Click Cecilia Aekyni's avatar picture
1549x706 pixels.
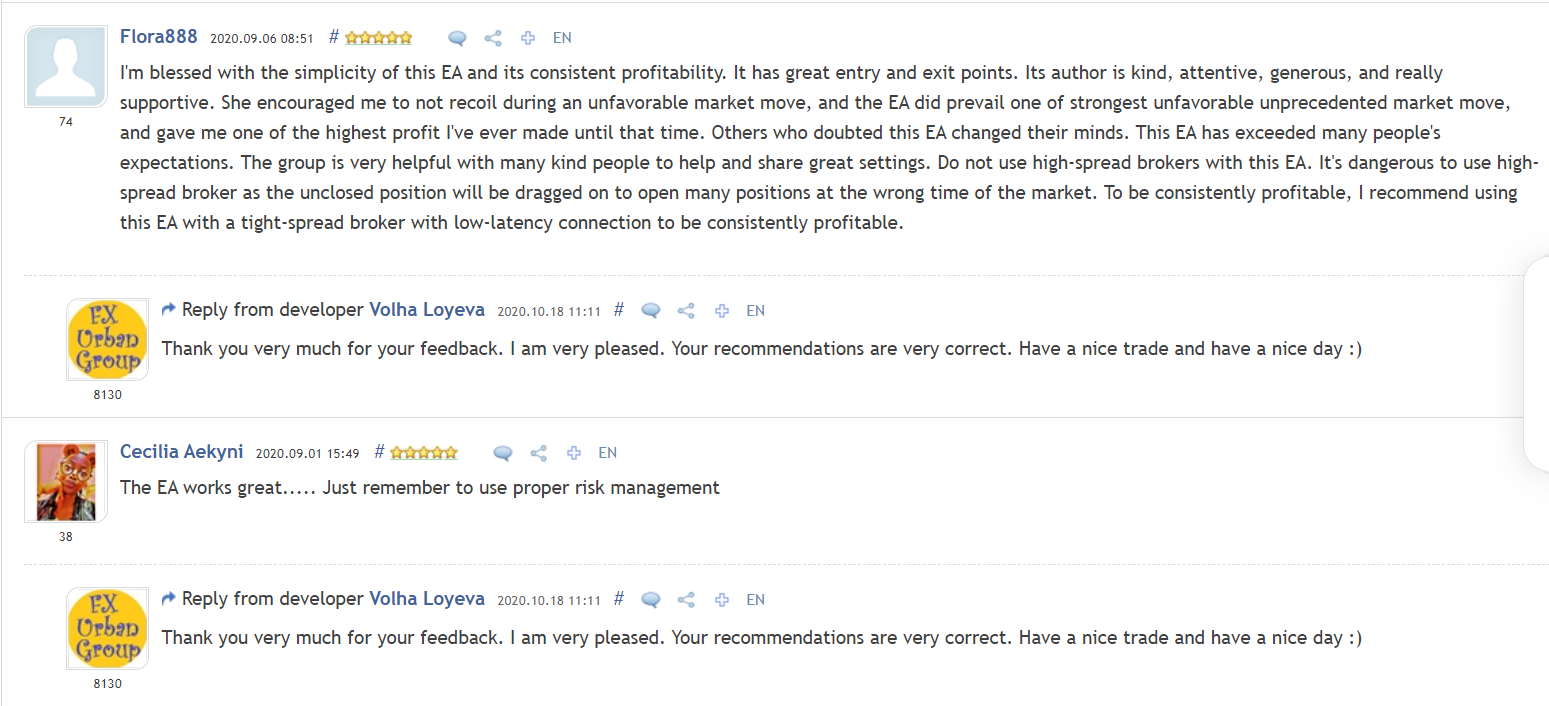66,482
